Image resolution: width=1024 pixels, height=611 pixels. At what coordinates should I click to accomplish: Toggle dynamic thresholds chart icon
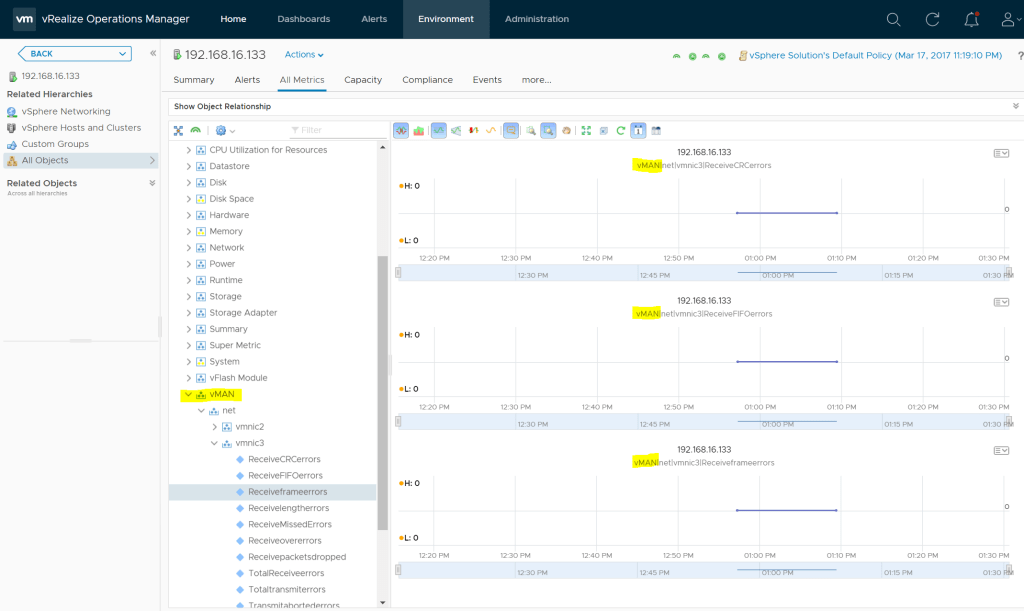[x=439, y=131]
